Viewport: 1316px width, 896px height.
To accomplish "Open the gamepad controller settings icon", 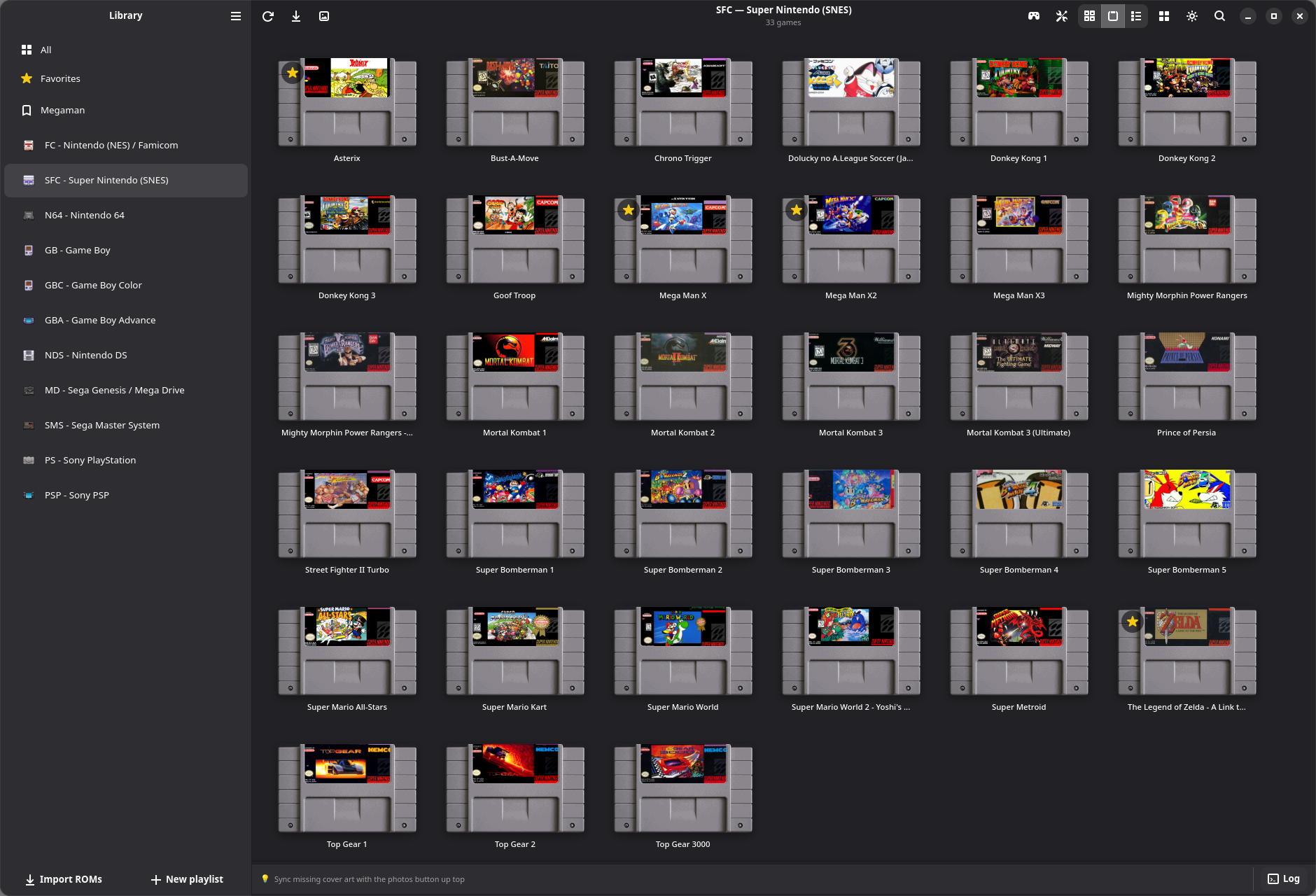I will click(1034, 16).
